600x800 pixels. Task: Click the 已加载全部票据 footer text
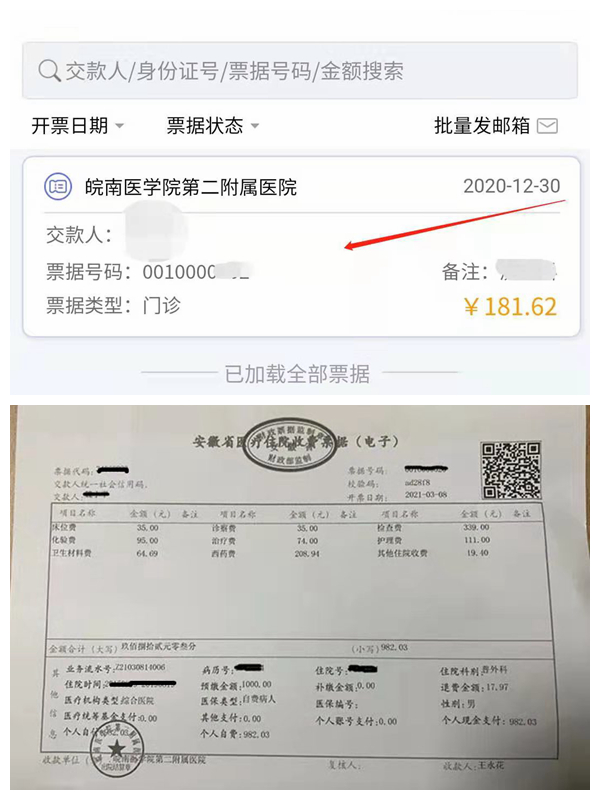[297, 374]
